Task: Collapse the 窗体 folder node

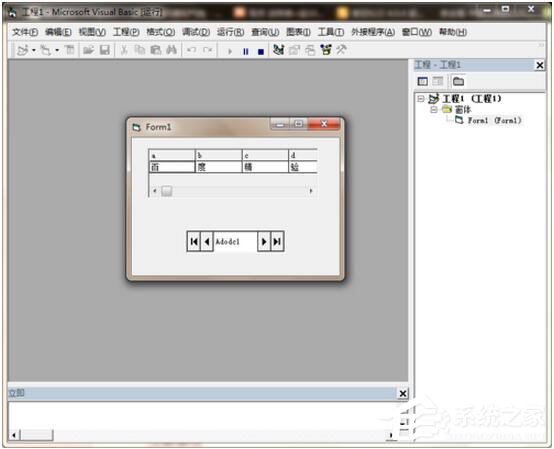Action: [x=434, y=110]
